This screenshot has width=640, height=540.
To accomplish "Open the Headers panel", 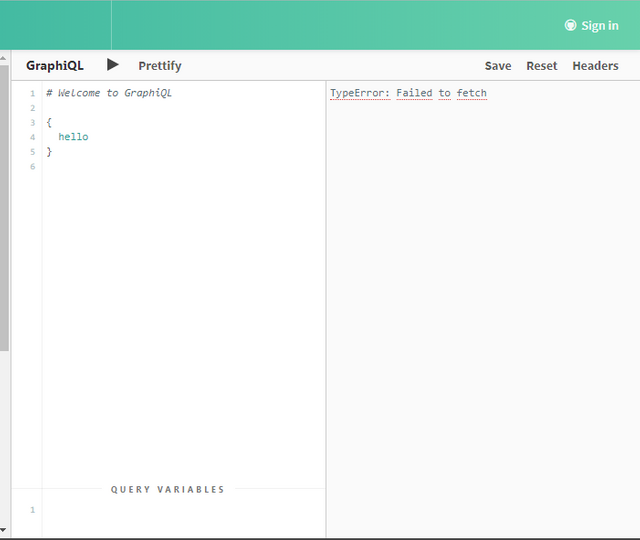I will click(595, 66).
